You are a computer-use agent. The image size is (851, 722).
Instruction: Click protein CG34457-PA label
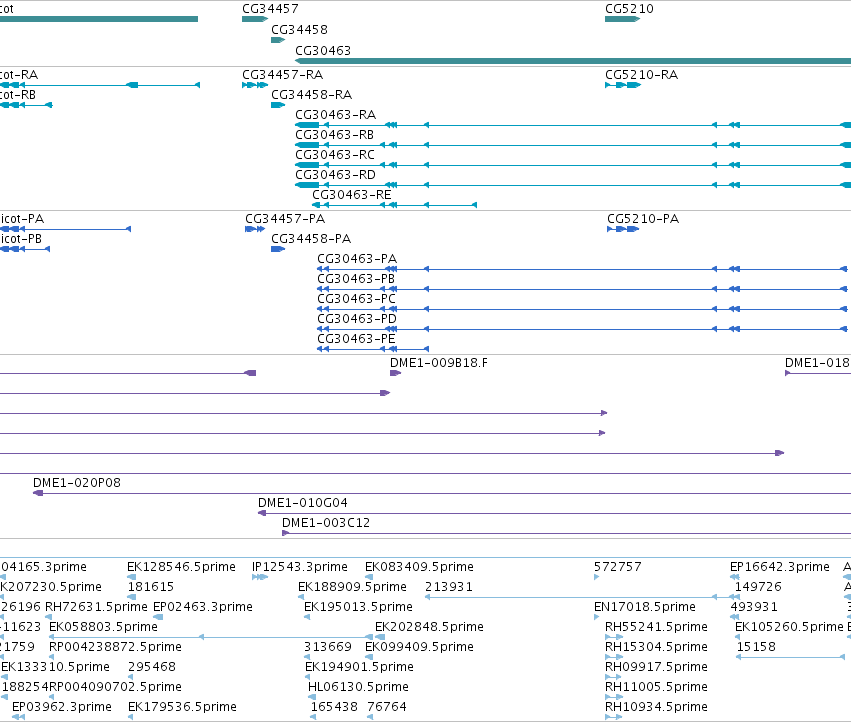(285, 219)
